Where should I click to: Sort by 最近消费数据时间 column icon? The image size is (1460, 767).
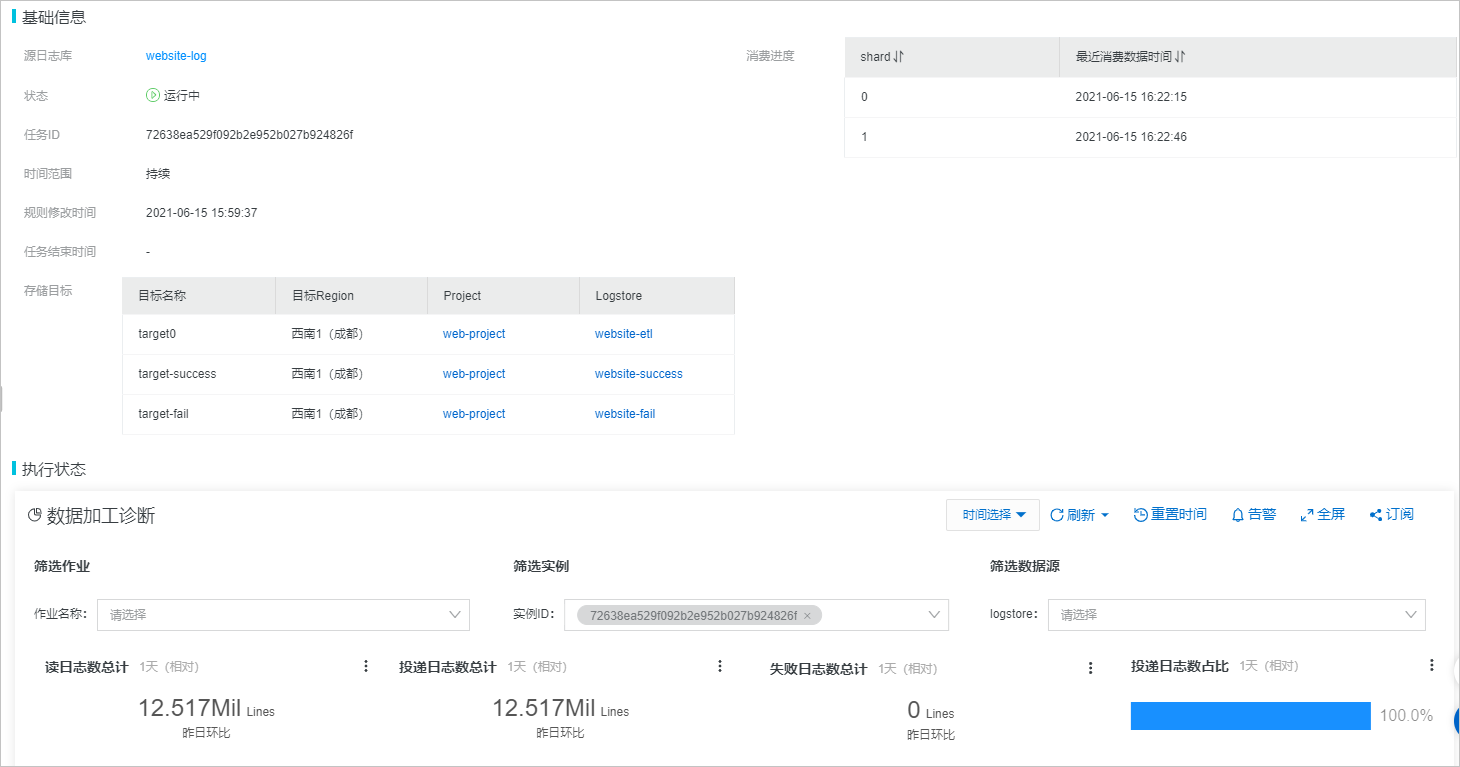tap(1181, 57)
